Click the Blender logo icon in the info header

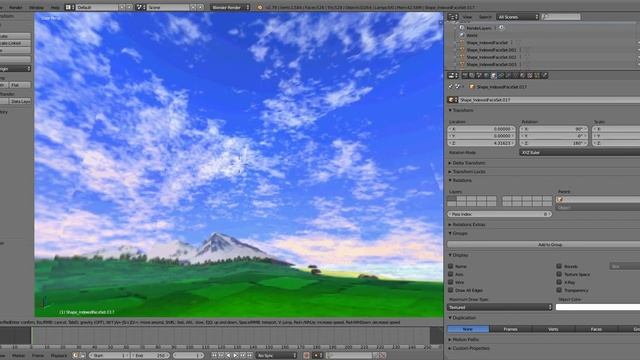point(260,7)
